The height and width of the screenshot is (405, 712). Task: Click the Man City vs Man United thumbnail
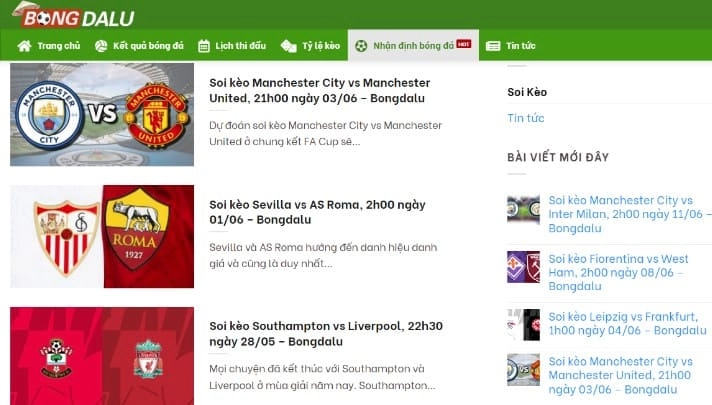102,114
